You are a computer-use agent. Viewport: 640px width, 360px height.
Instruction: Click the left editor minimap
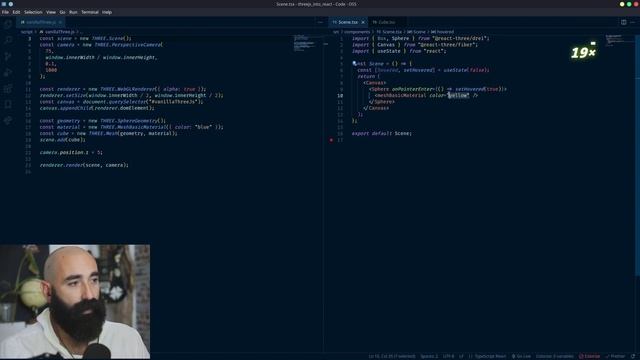coord(305,43)
